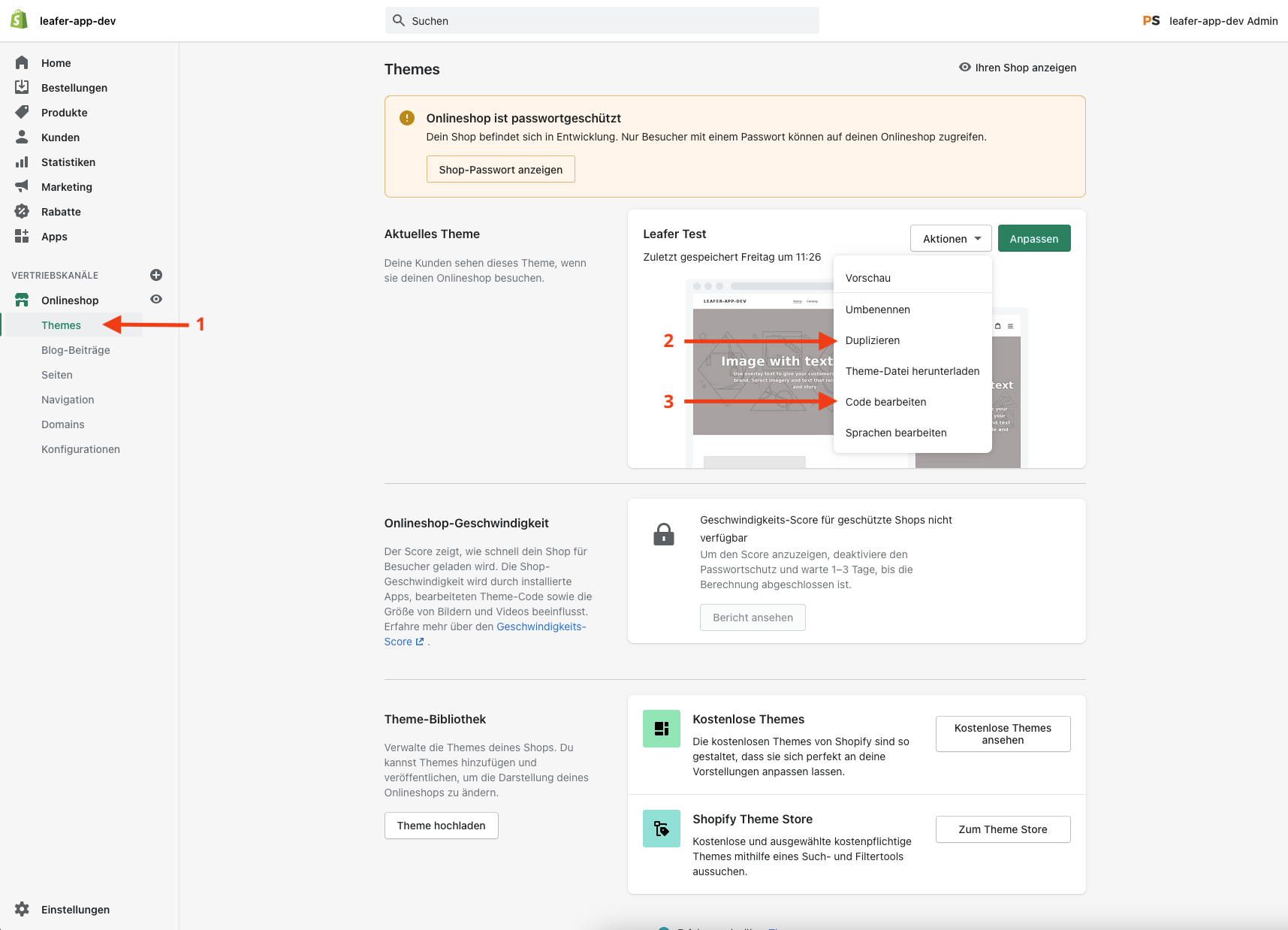This screenshot has height=930, width=1288.
Task: Open the Produkte section
Action: [x=64, y=112]
